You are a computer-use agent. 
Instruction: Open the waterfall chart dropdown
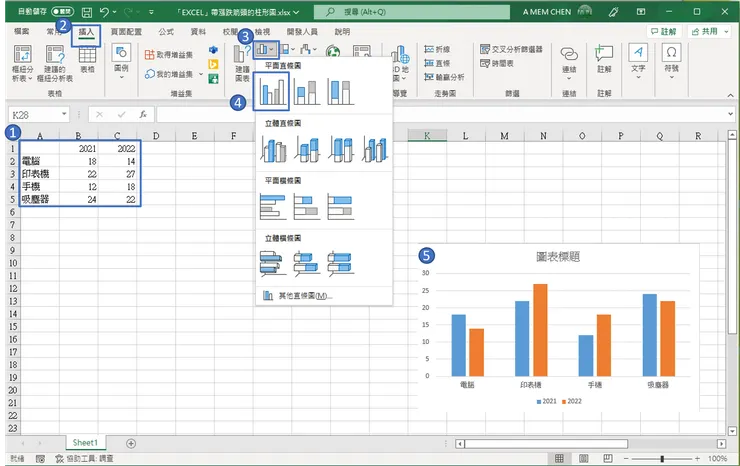tap(309, 49)
